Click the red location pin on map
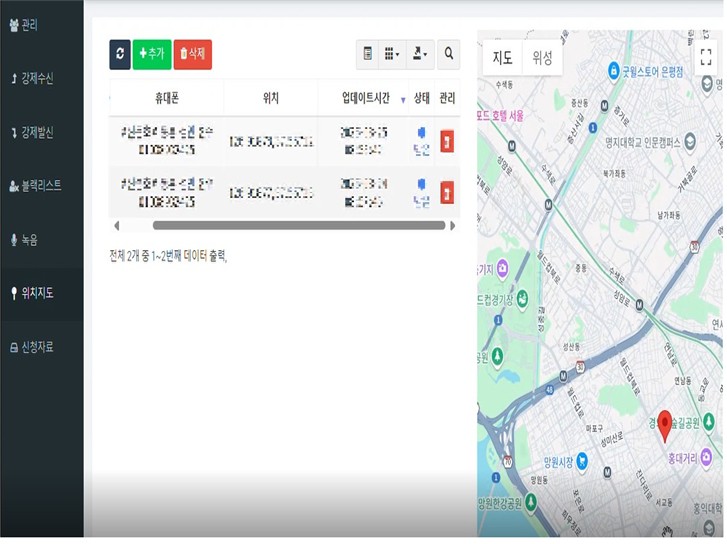The height and width of the screenshot is (544, 727). [665, 425]
